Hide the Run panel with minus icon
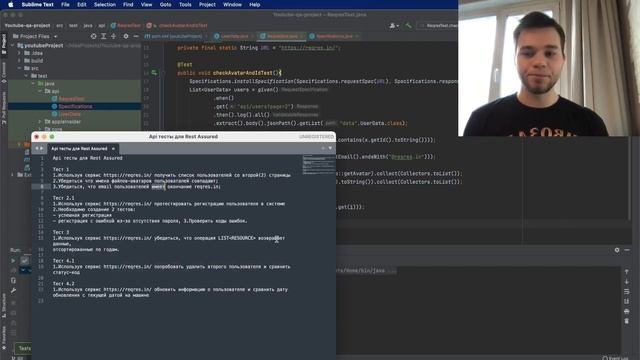This screenshot has width=640, height=360. click(x=627, y=250)
